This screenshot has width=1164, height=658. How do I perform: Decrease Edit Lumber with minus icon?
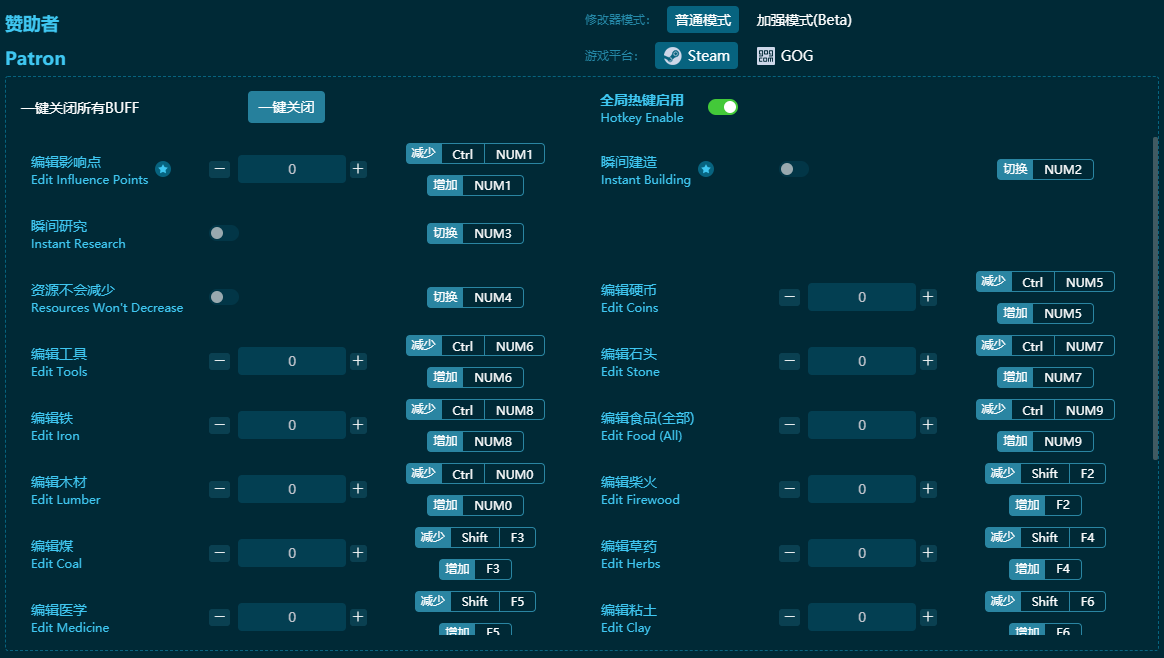coord(220,489)
